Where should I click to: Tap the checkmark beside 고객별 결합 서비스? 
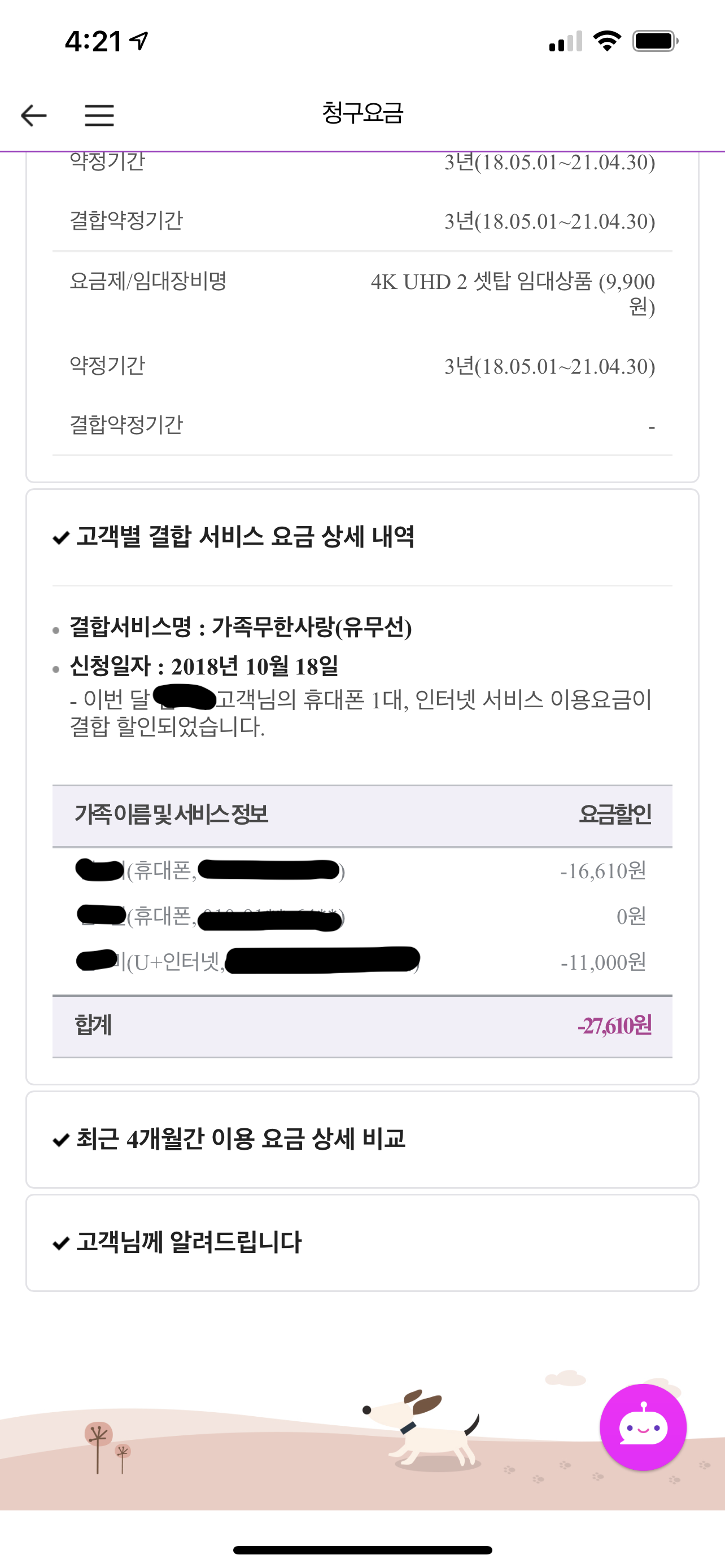(61, 538)
